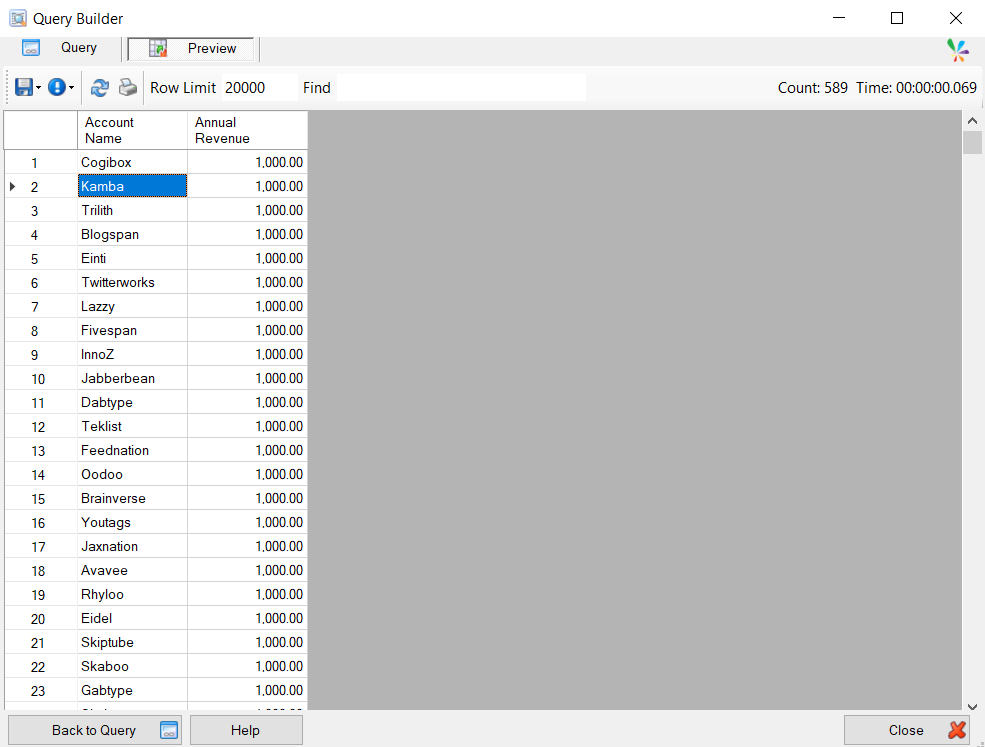The image size is (985, 747).
Task: Click the Account Name column header
Action: (133, 130)
